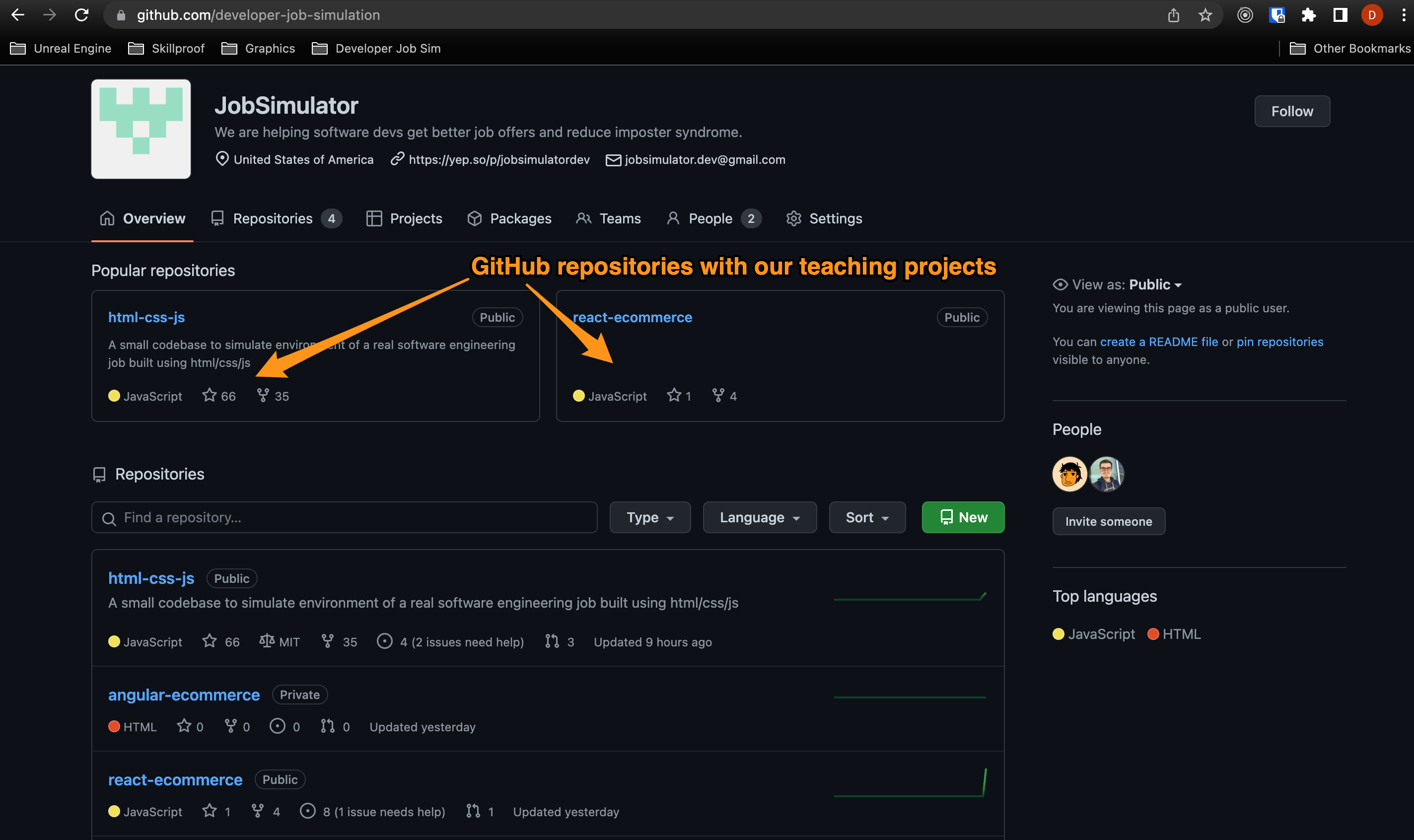The width and height of the screenshot is (1414, 840).
Task: Click the MIT license link in html-css-js row
Action: click(280, 641)
